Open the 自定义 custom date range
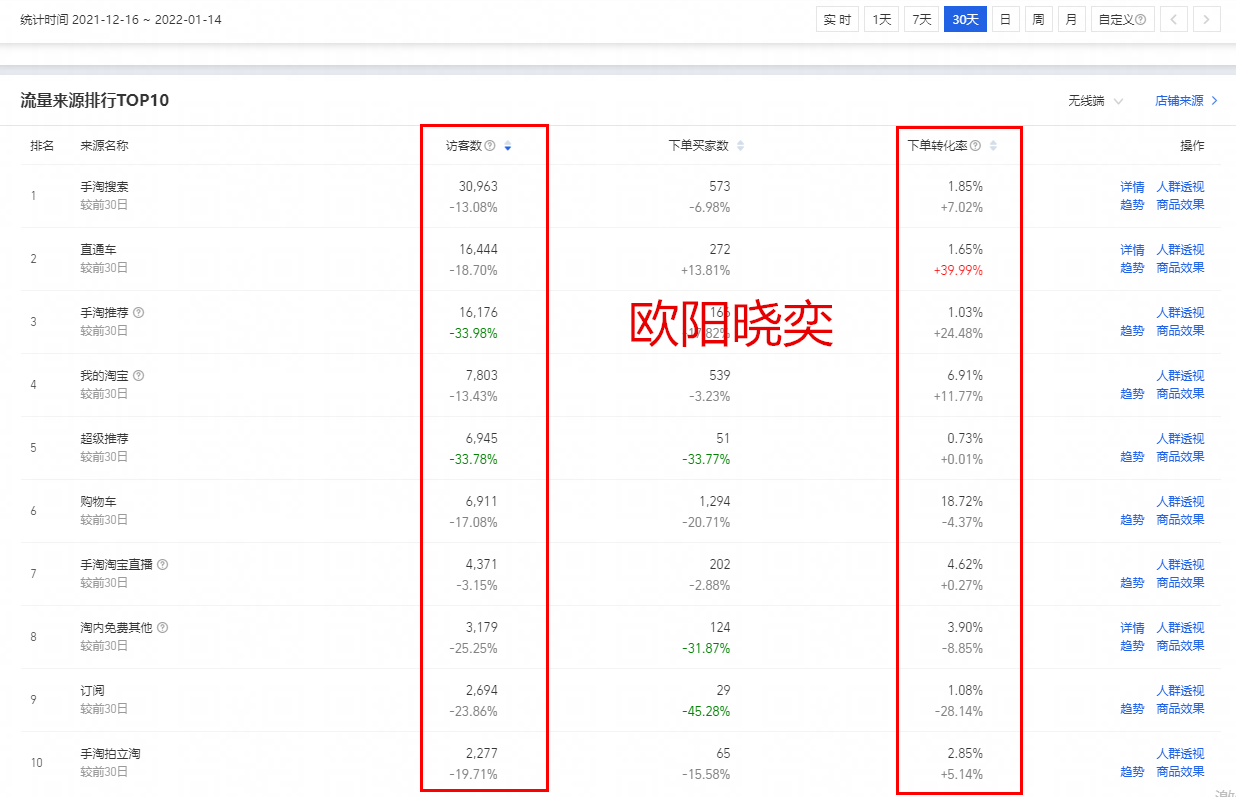The image size is (1236, 797). (1122, 19)
